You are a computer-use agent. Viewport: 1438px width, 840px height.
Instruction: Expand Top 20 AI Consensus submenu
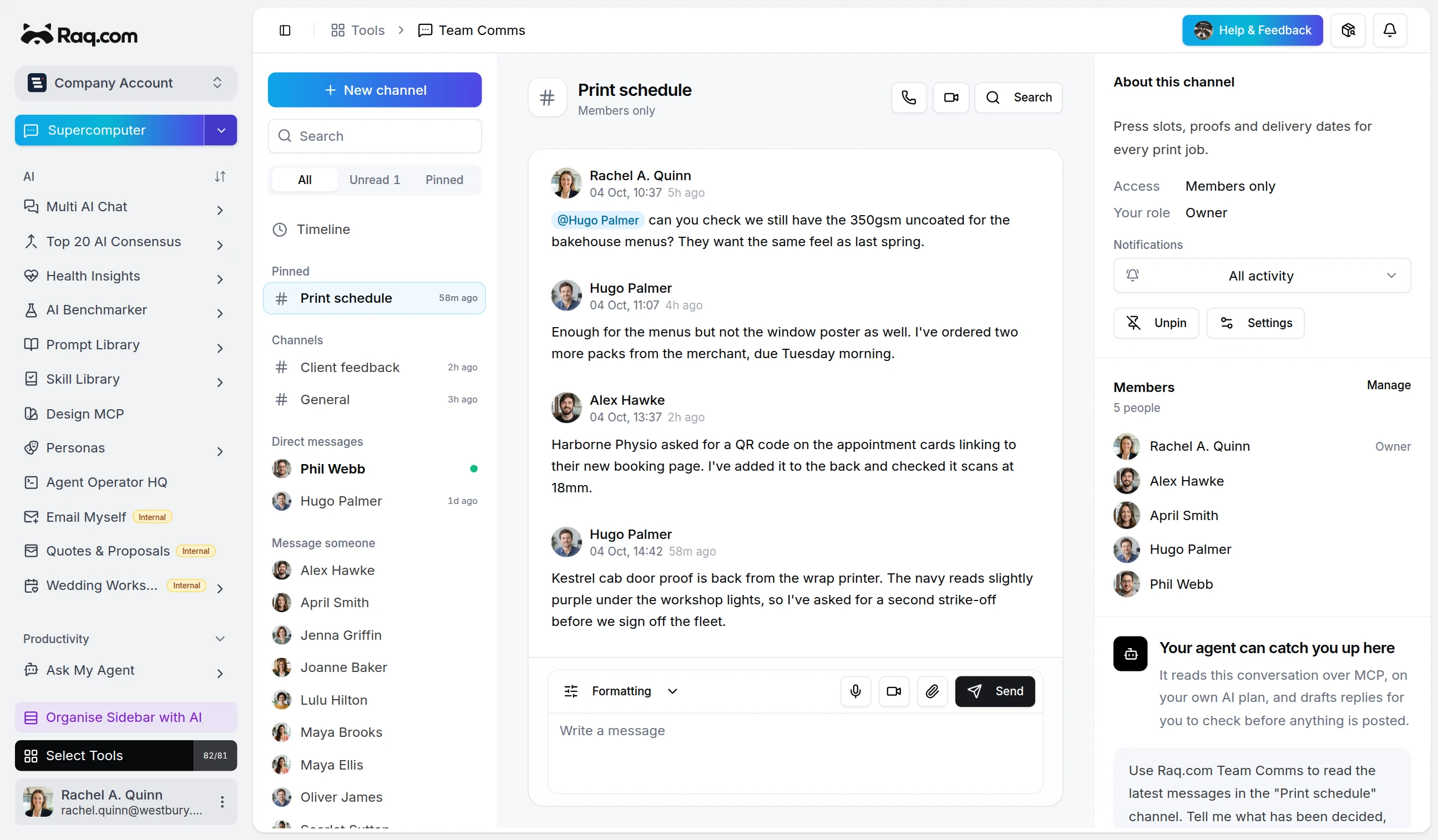tap(220, 245)
